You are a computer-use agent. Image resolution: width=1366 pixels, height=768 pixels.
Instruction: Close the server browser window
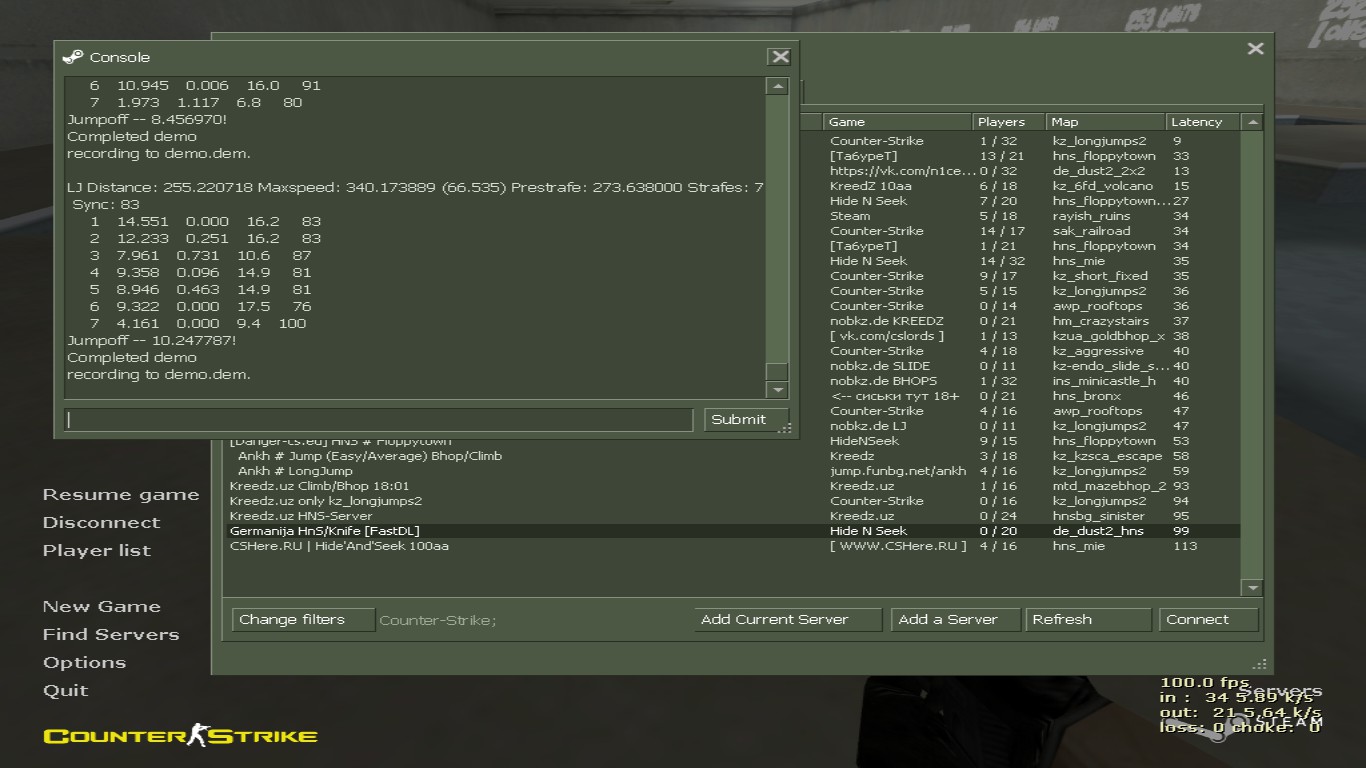tap(1255, 48)
